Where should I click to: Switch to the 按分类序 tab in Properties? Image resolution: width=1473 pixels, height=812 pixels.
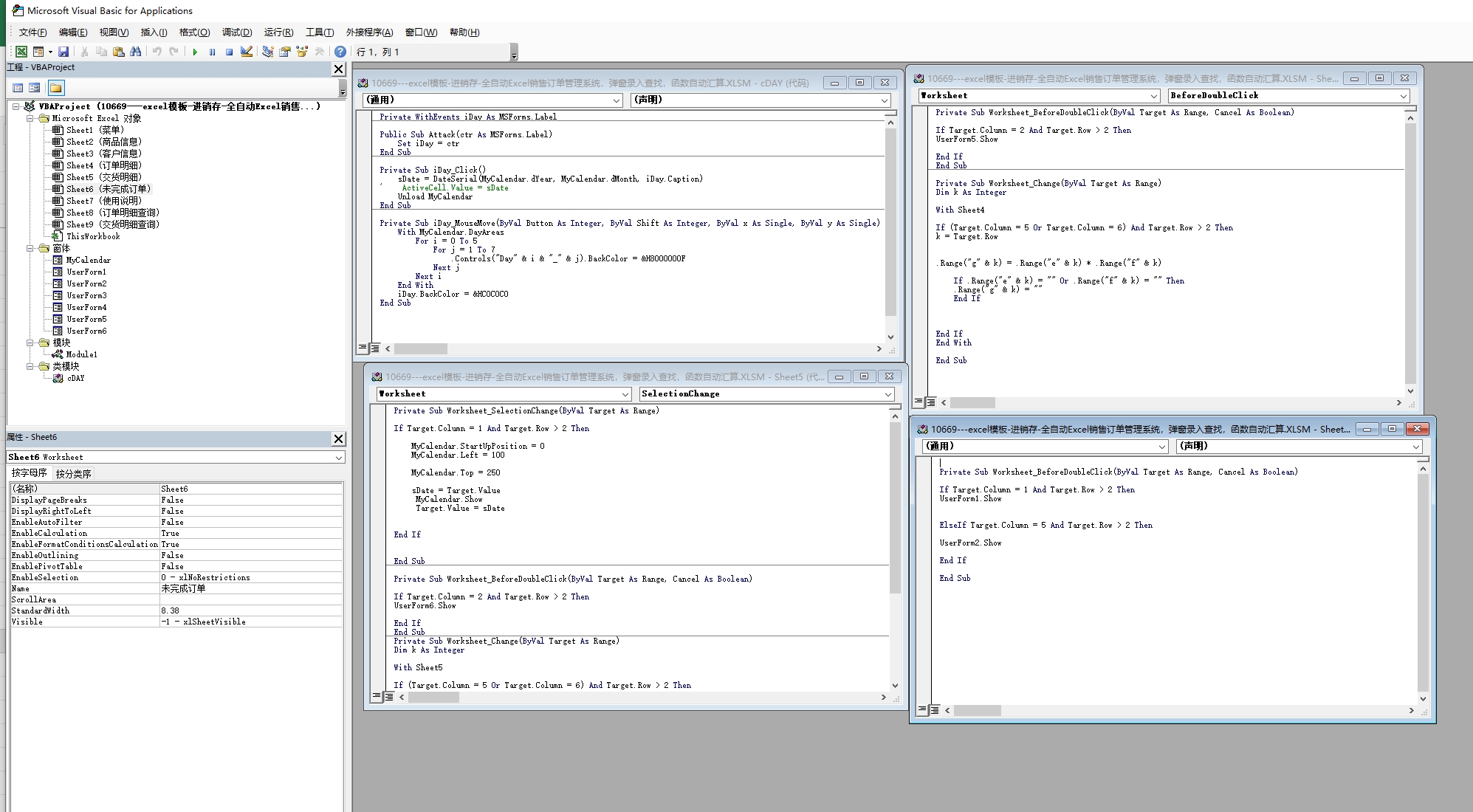(x=73, y=474)
